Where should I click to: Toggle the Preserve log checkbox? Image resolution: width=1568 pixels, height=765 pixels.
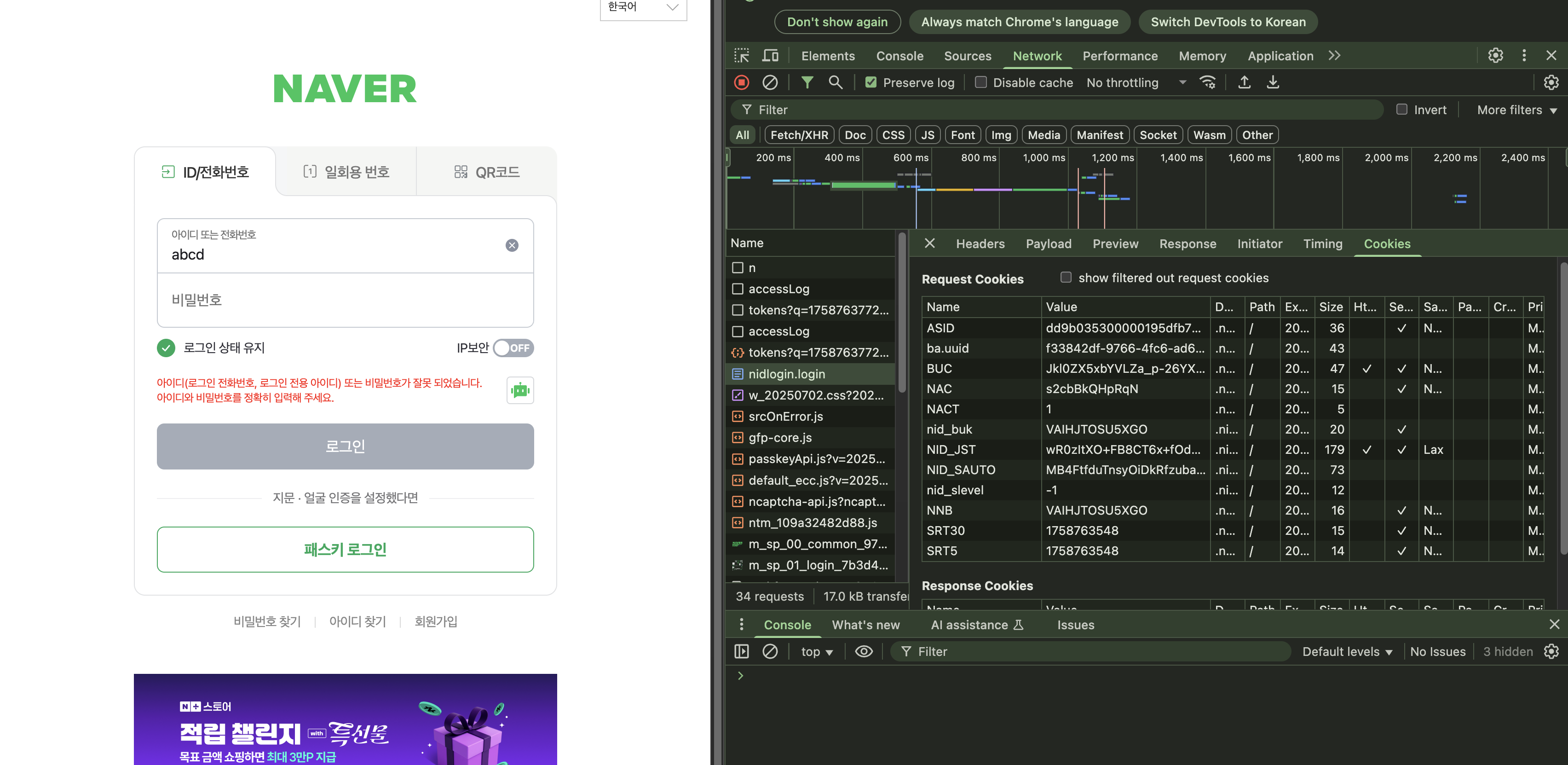pyautogui.click(x=871, y=82)
